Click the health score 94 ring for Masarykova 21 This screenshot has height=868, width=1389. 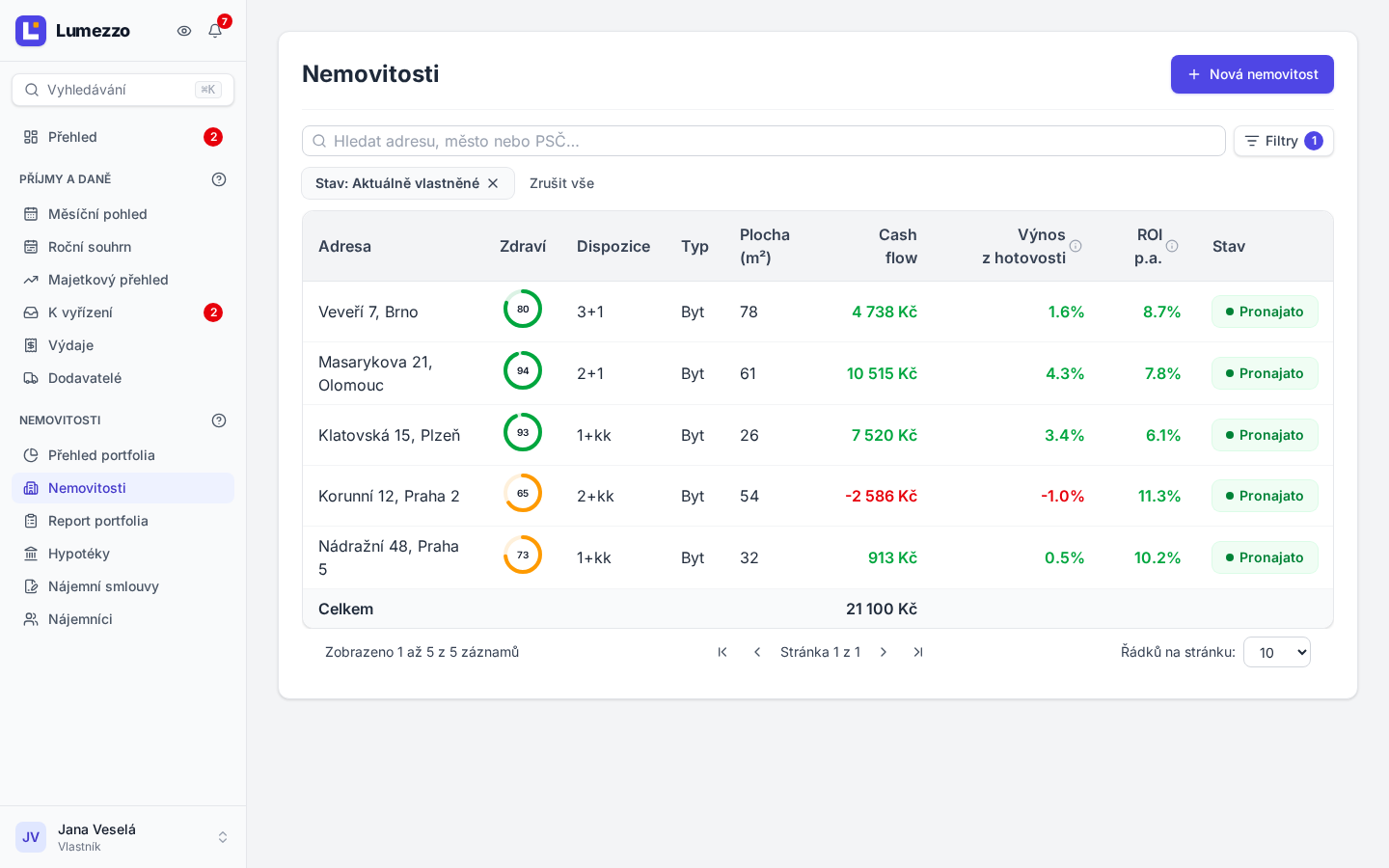tap(523, 370)
